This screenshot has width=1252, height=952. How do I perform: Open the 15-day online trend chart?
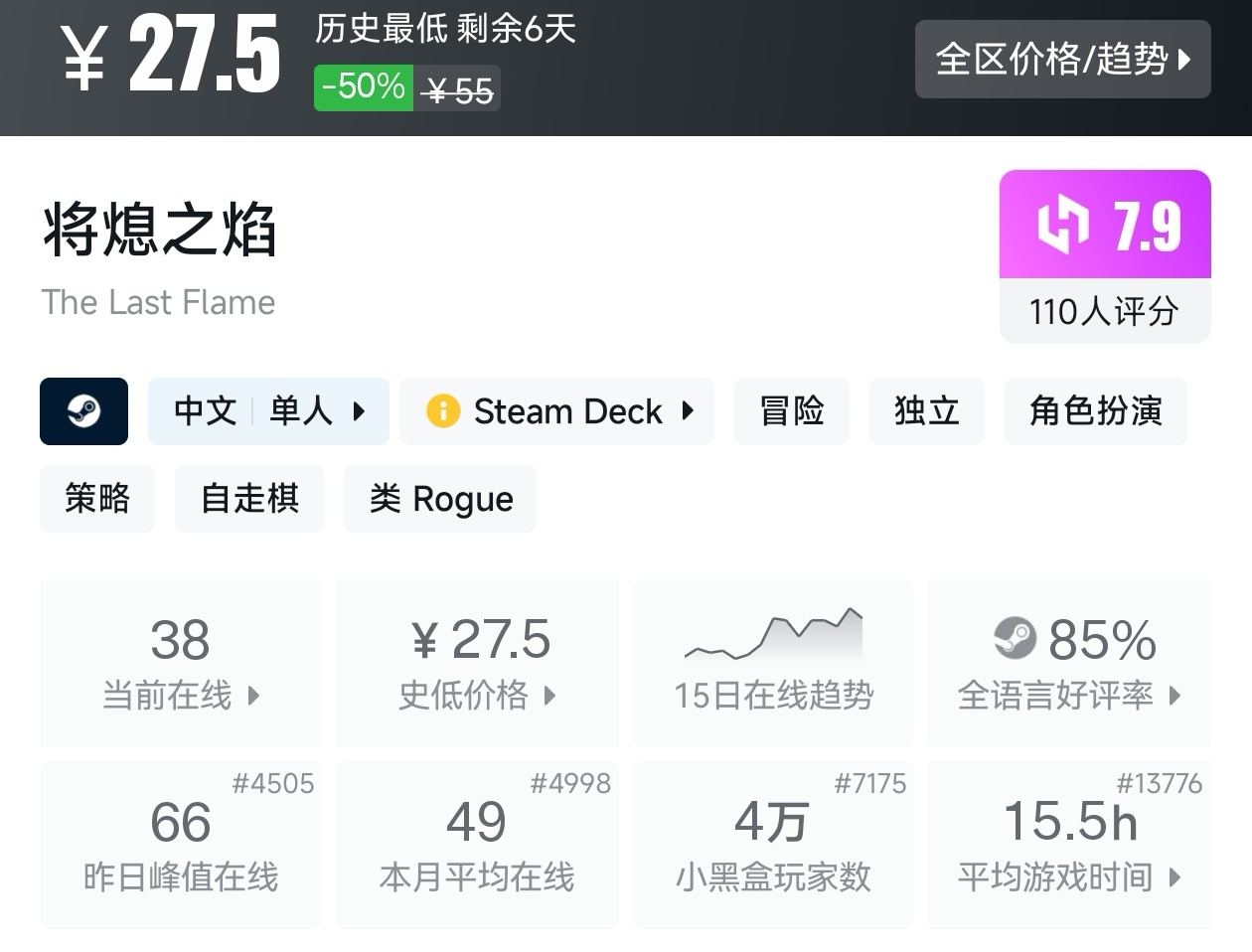click(x=773, y=636)
